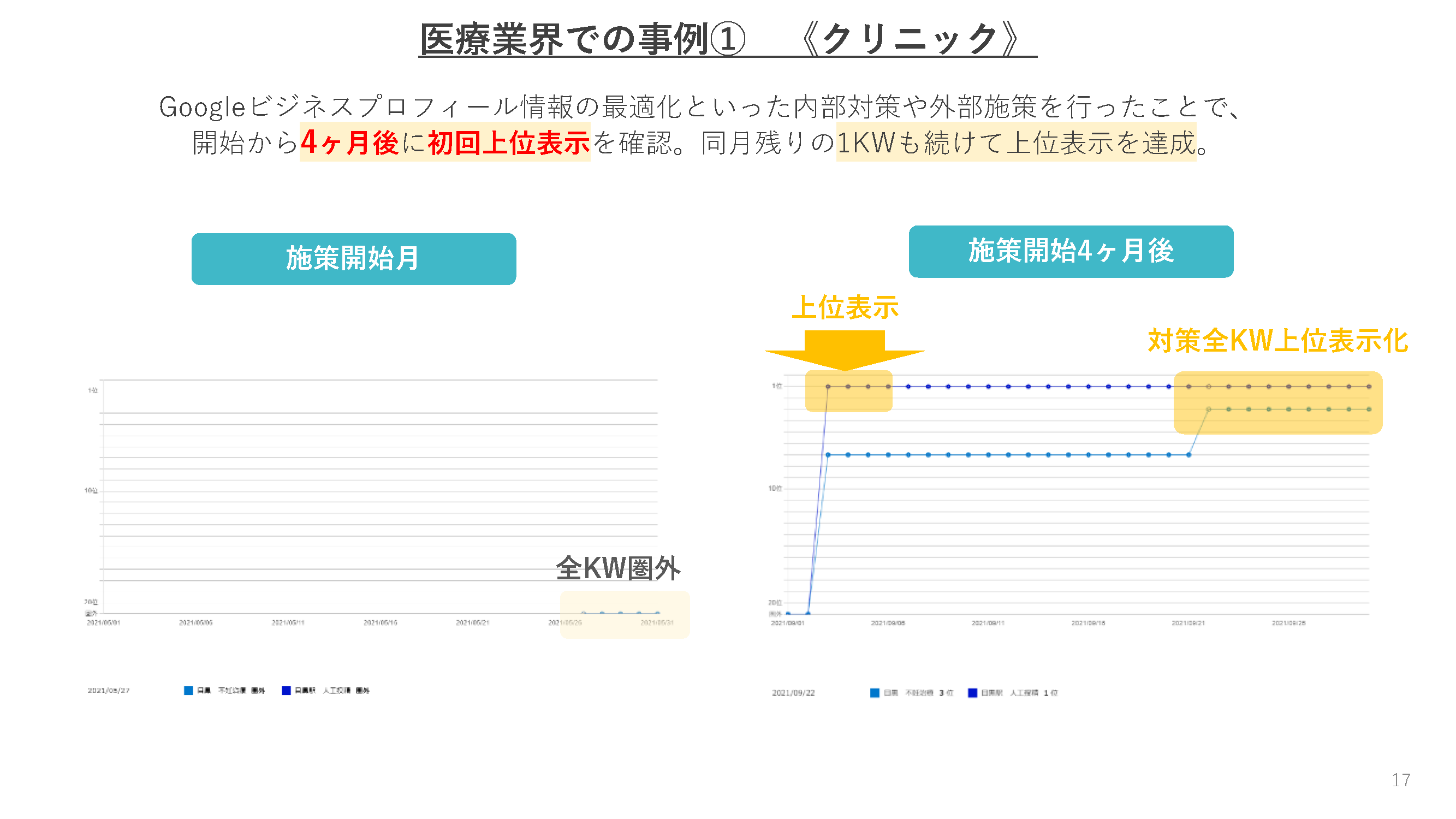Click the left chart x-axis label 2021/05/21

point(473,622)
